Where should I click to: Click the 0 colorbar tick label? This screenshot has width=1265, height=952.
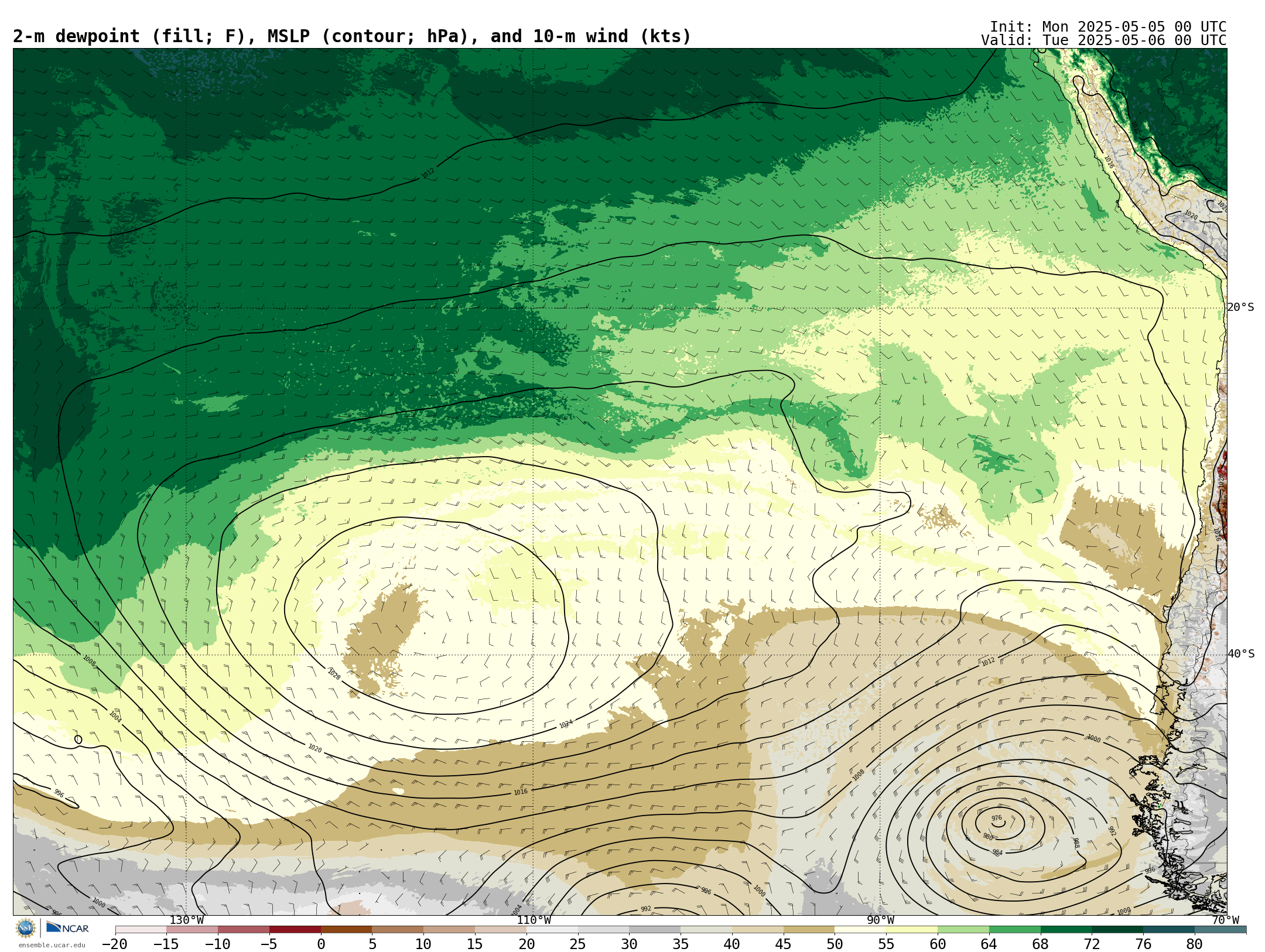click(x=321, y=944)
